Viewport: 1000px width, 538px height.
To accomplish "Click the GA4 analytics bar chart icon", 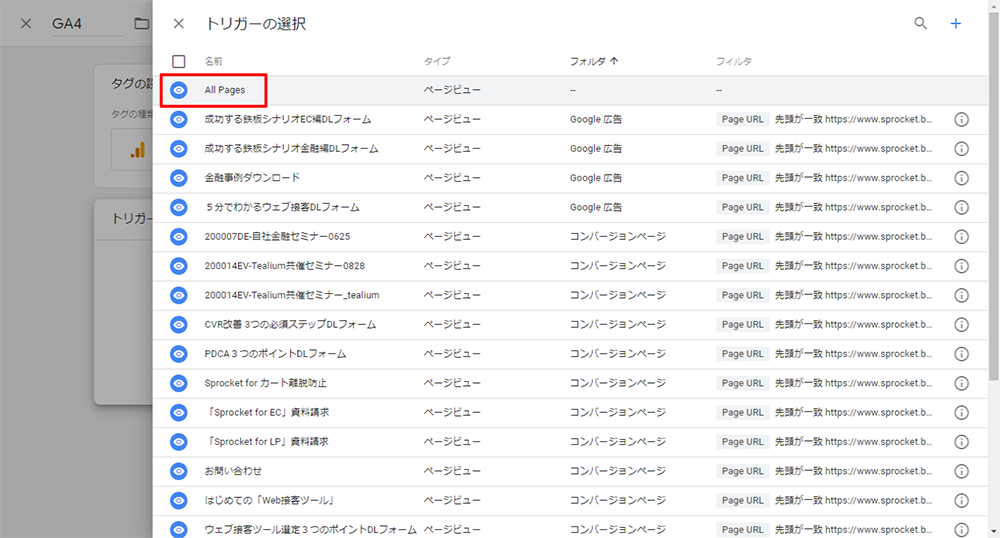I will [x=138, y=150].
